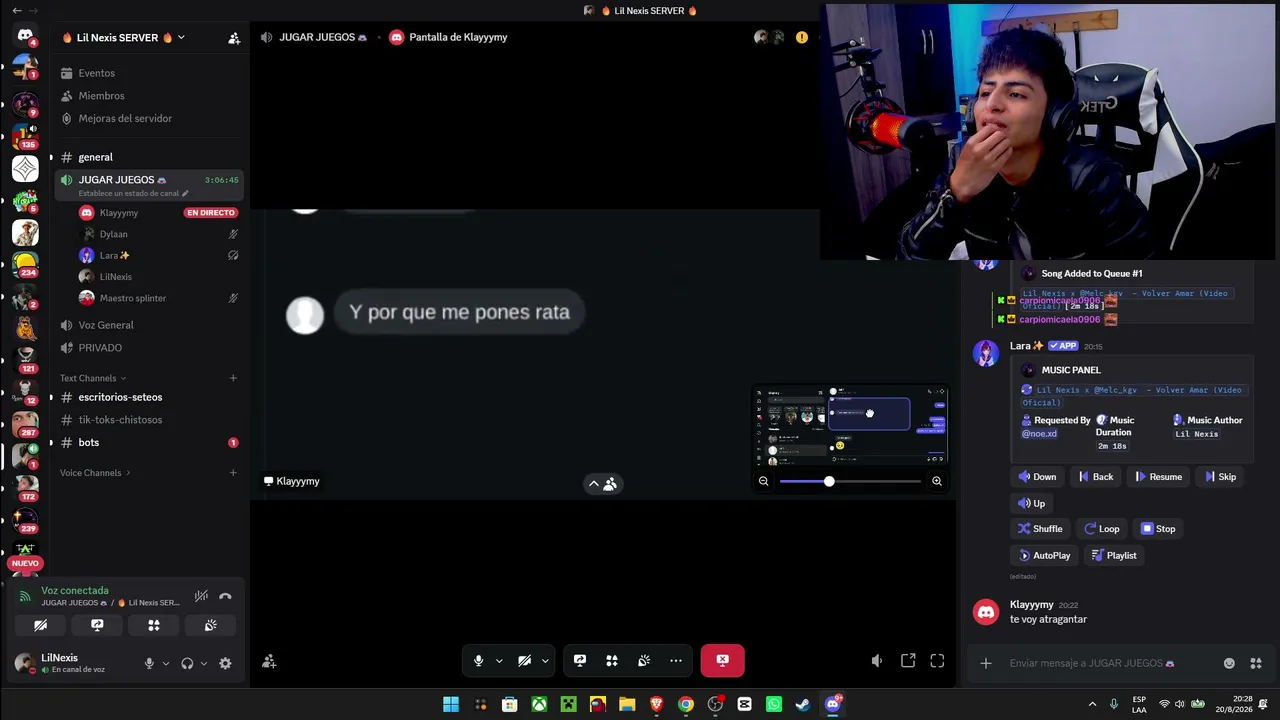Open WhatsApp from the taskbar
This screenshot has height=720, width=1280.
tap(774, 705)
